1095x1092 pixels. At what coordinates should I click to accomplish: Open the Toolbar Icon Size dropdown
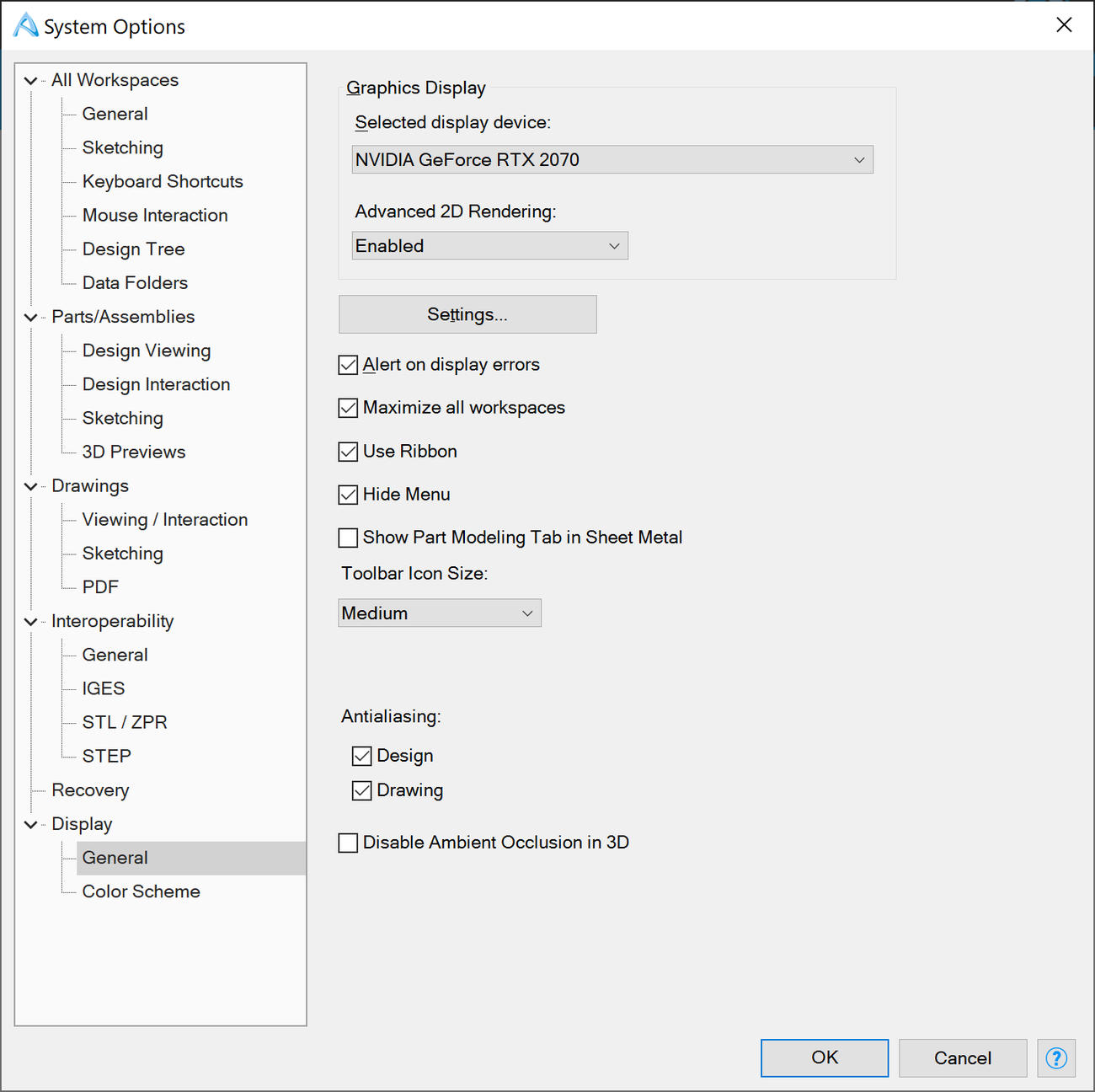(x=440, y=613)
